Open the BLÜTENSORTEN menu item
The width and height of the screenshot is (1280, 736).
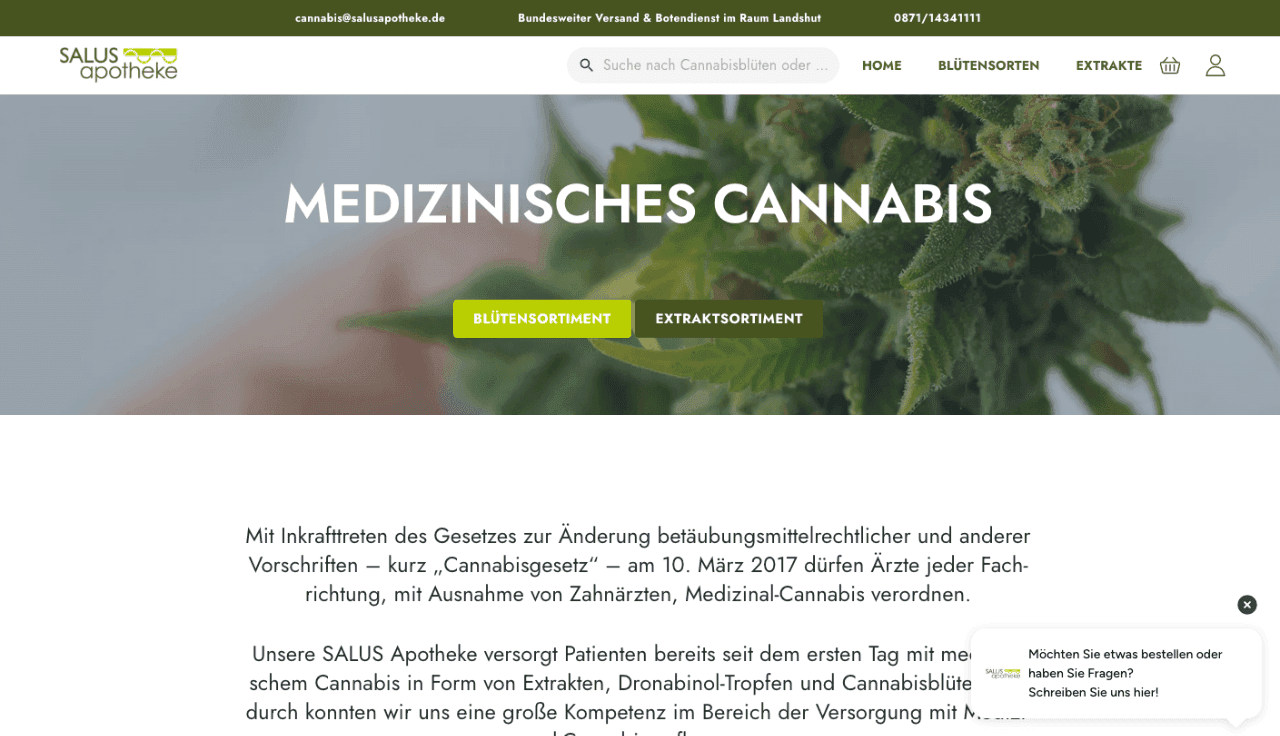point(989,65)
